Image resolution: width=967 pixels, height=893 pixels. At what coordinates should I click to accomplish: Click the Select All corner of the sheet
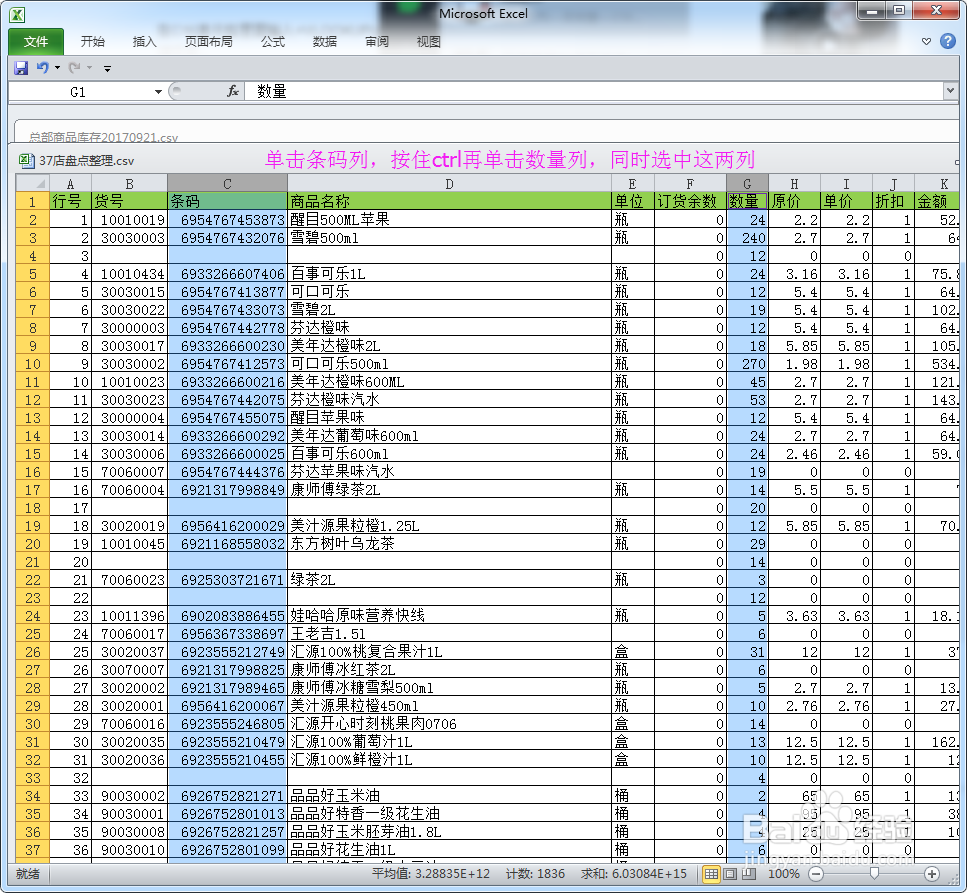click(32, 184)
